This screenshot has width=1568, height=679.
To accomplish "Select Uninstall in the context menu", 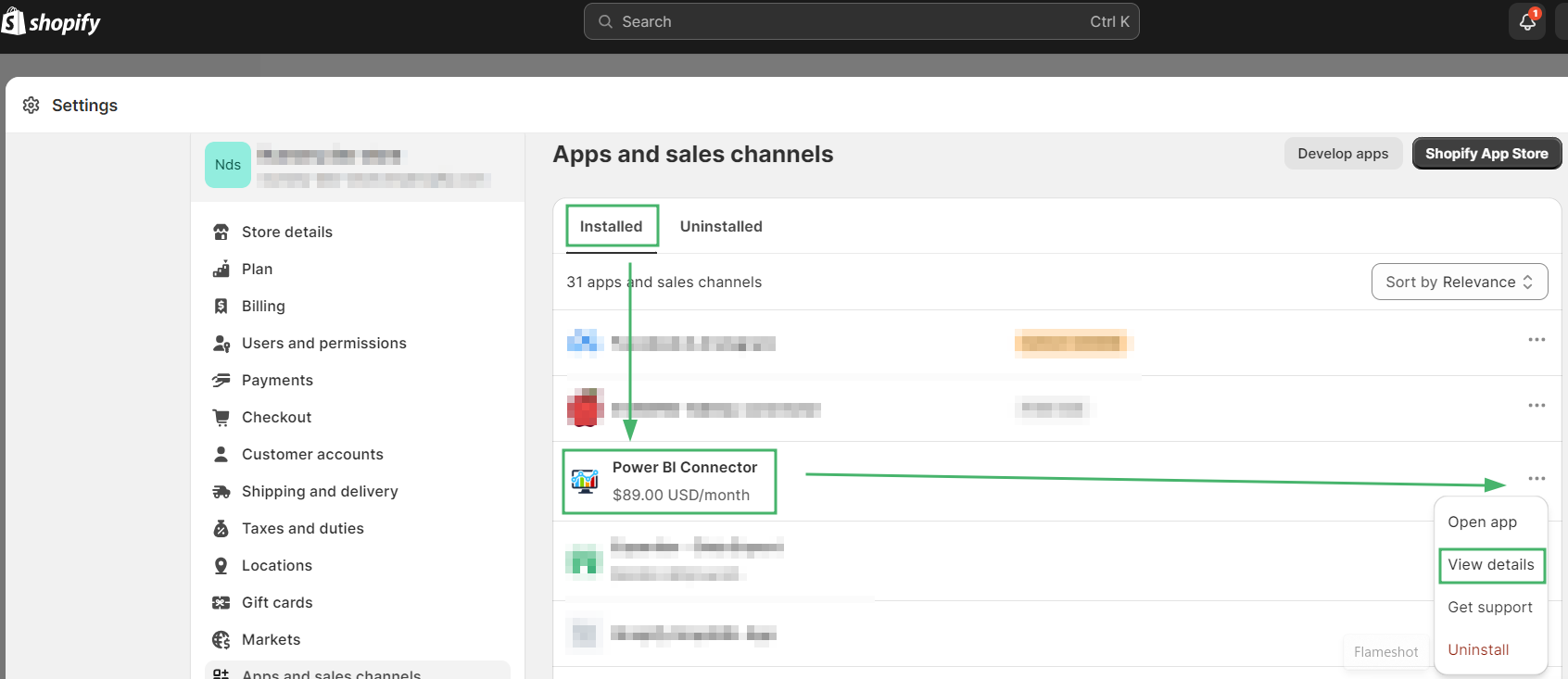I will point(1478,649).
